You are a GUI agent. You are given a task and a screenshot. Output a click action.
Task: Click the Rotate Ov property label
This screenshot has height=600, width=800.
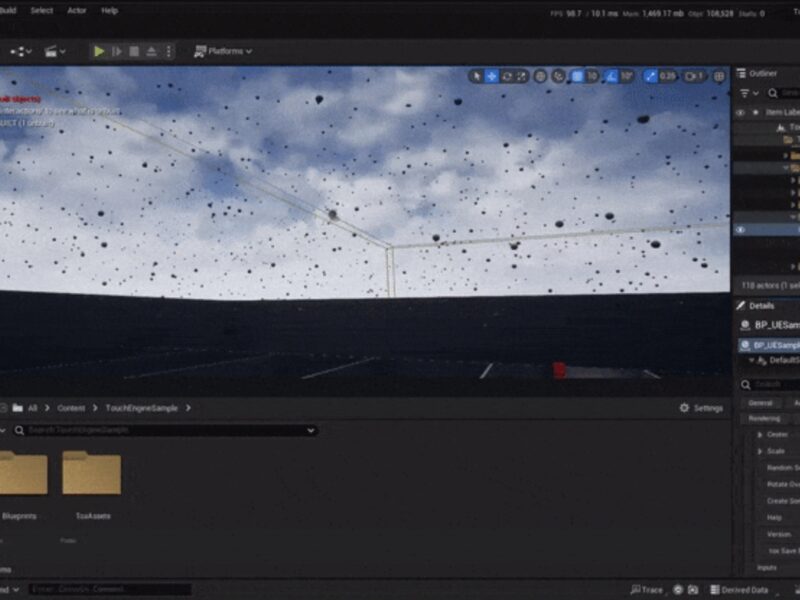[783, 484]
